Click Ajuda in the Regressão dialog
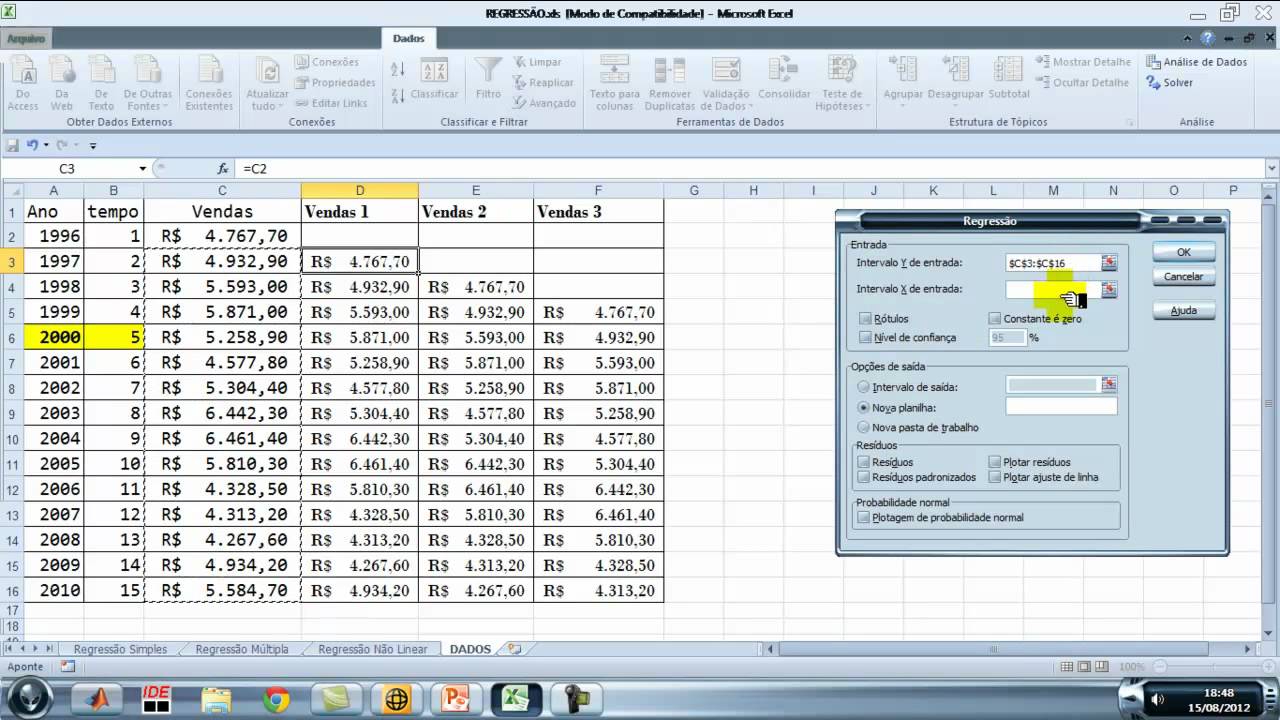The image size is (1280, 720). tap(1184, 310)
